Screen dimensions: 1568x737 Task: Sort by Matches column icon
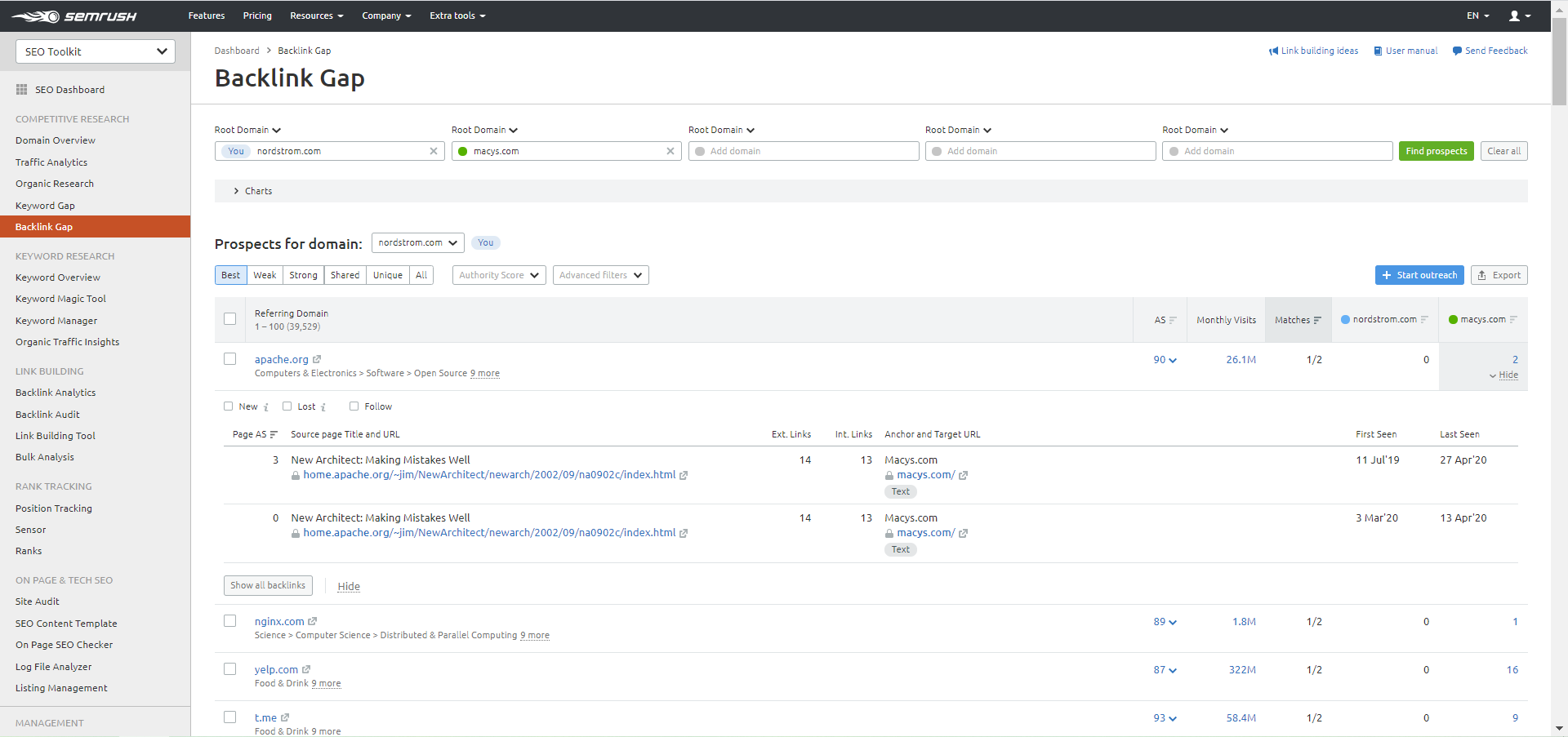[1317, 320]
